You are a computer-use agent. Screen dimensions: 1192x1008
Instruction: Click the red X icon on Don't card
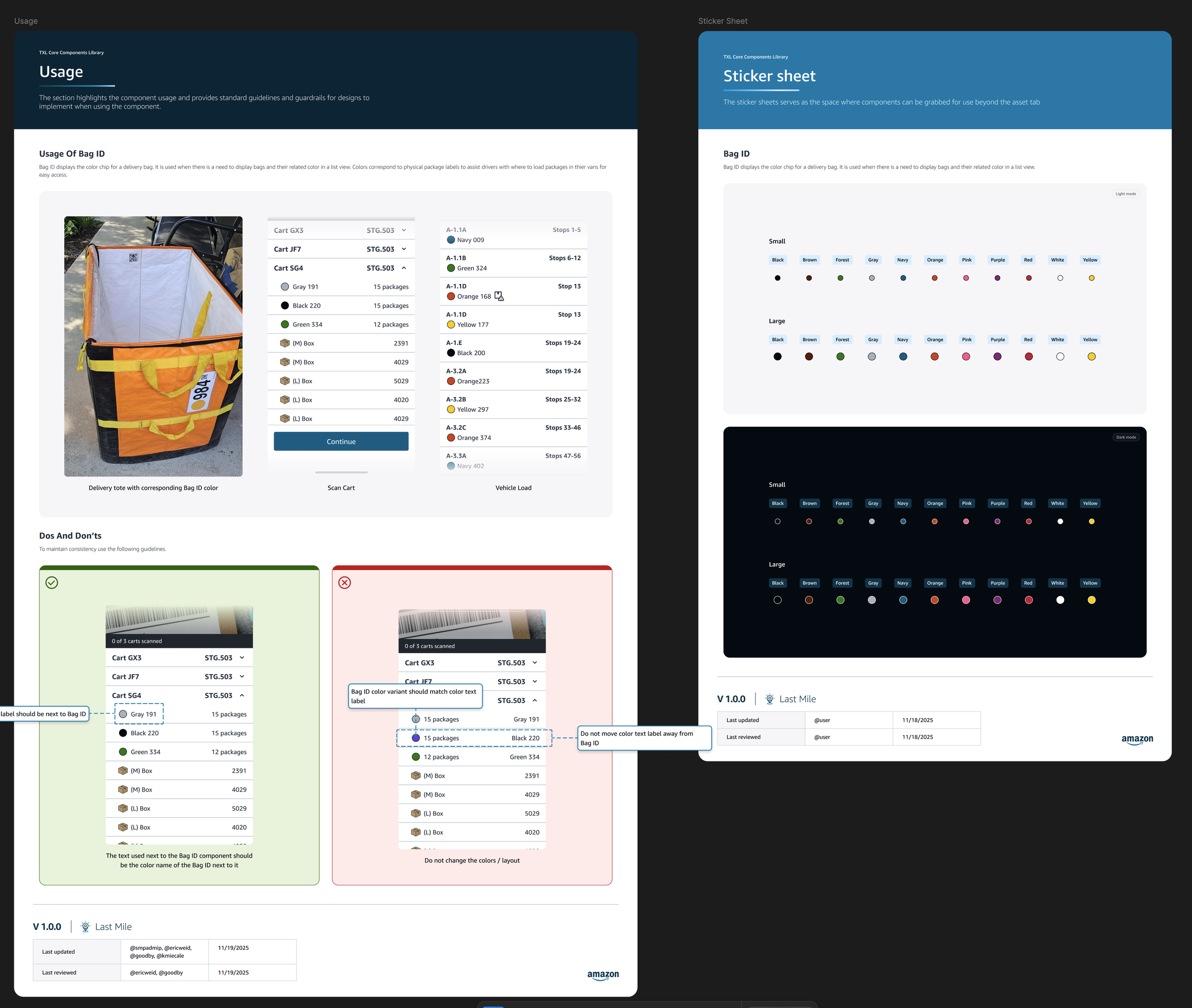(345, 582)
